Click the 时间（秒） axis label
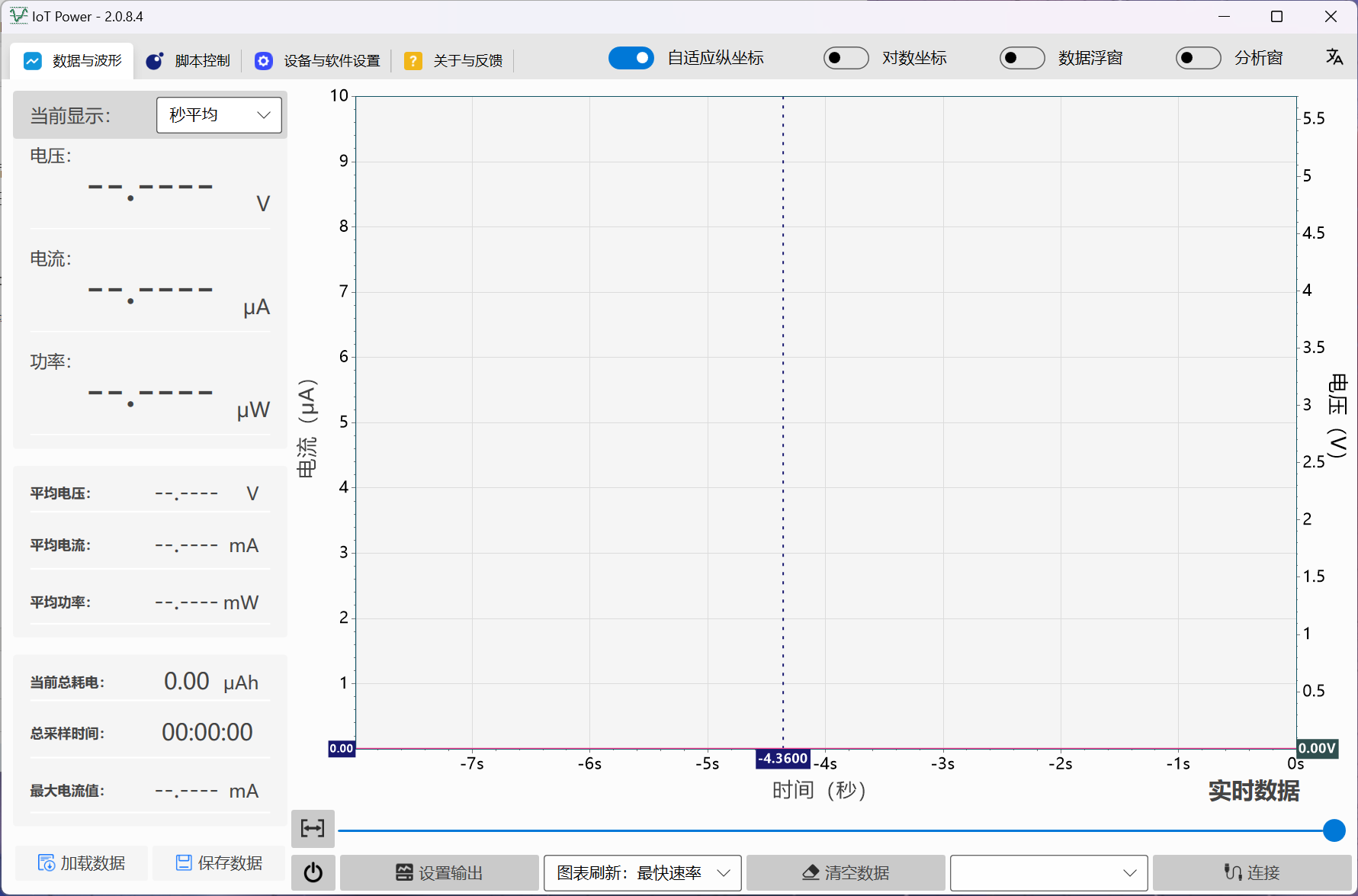Viewport: 1358px width, 896px height. point(820,791)
